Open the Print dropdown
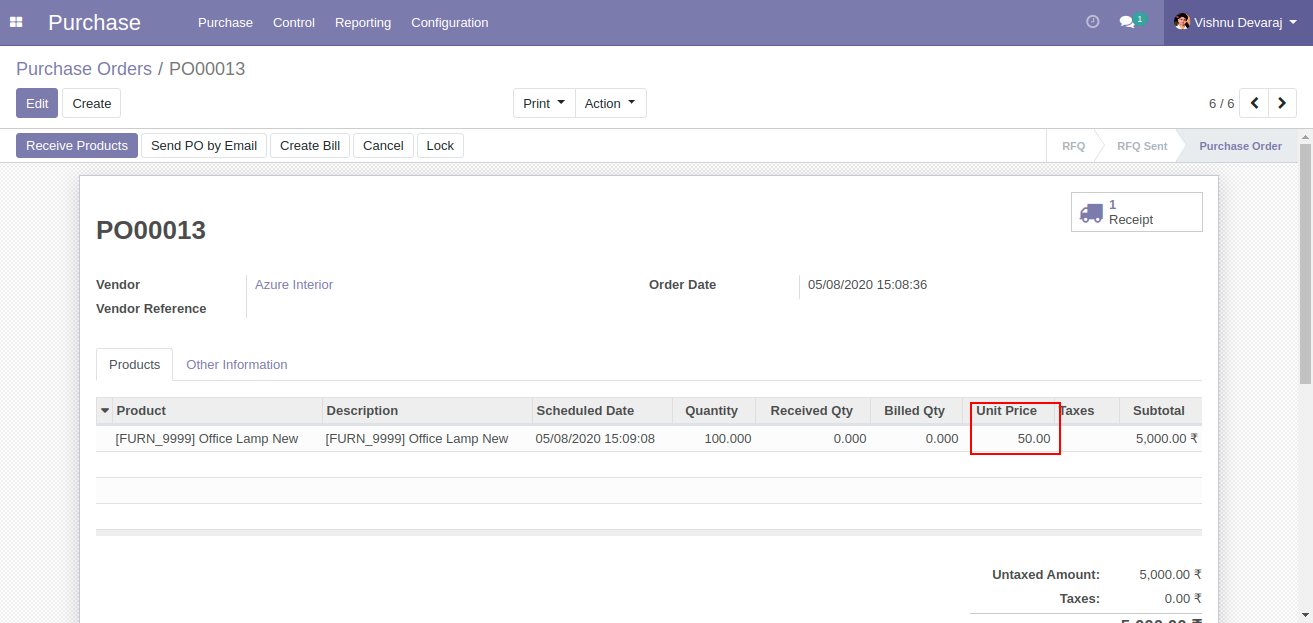Viewport: 1313px width, 623px height. tap(543, 102)
